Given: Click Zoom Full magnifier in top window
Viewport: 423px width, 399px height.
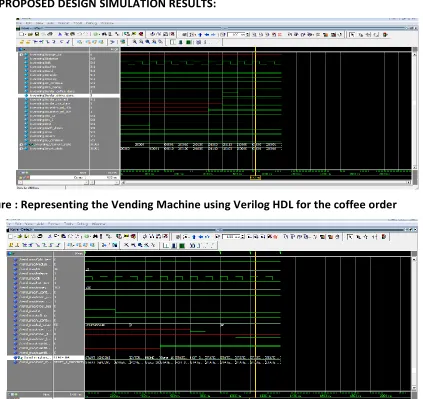Looking at the screenshot, I should (147, 42).
